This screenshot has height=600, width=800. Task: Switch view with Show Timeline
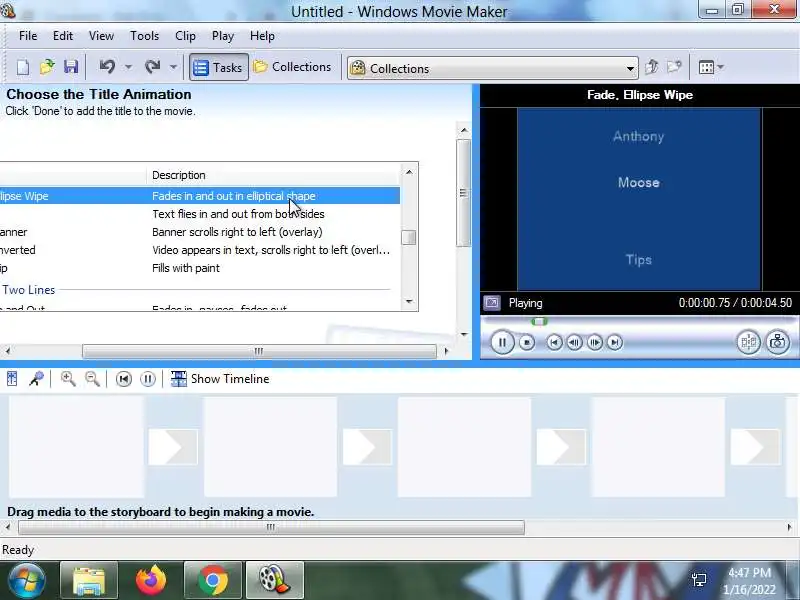point(220,379)
